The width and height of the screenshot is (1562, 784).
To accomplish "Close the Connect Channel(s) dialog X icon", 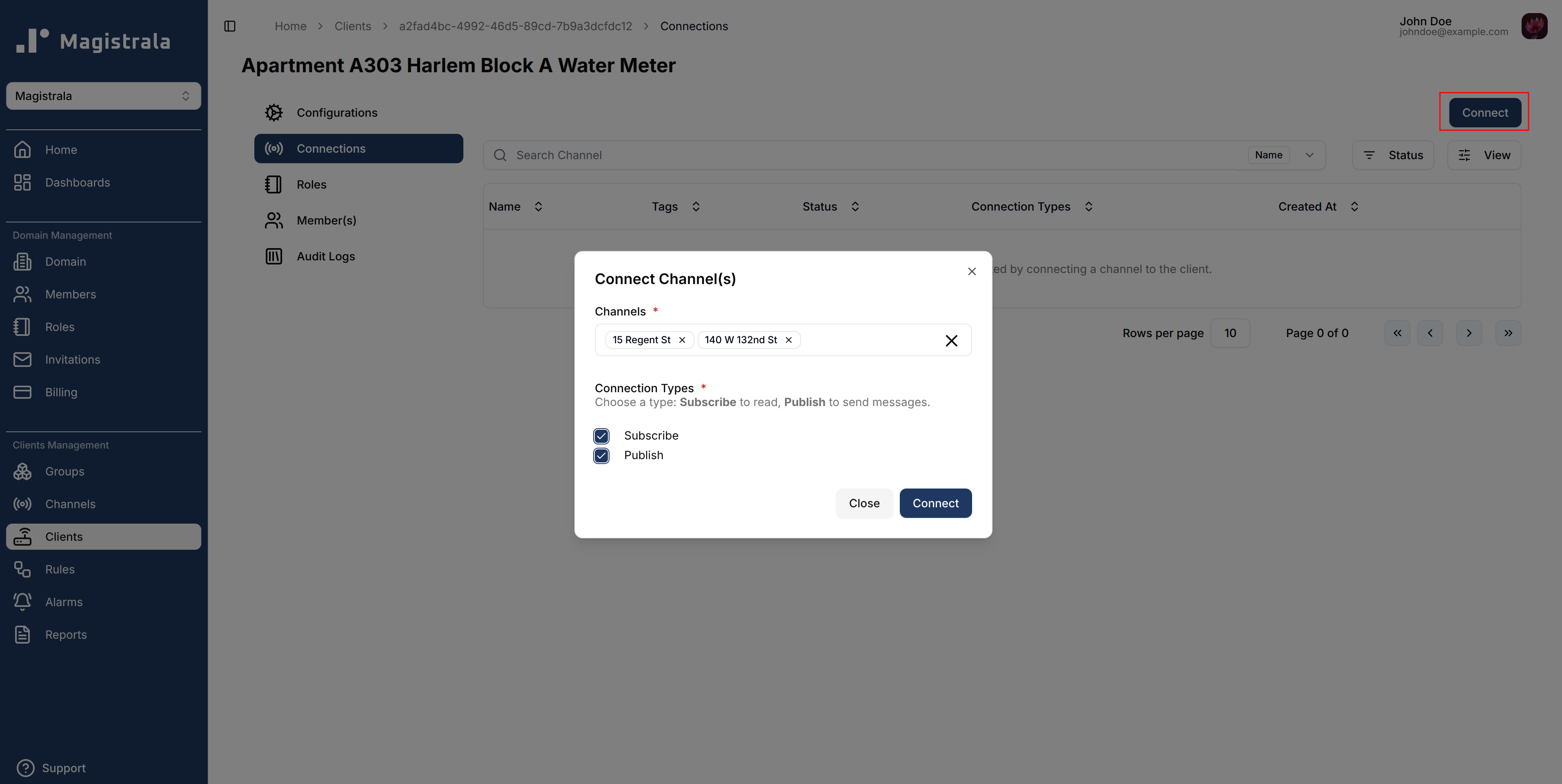I will pos(971,272).
